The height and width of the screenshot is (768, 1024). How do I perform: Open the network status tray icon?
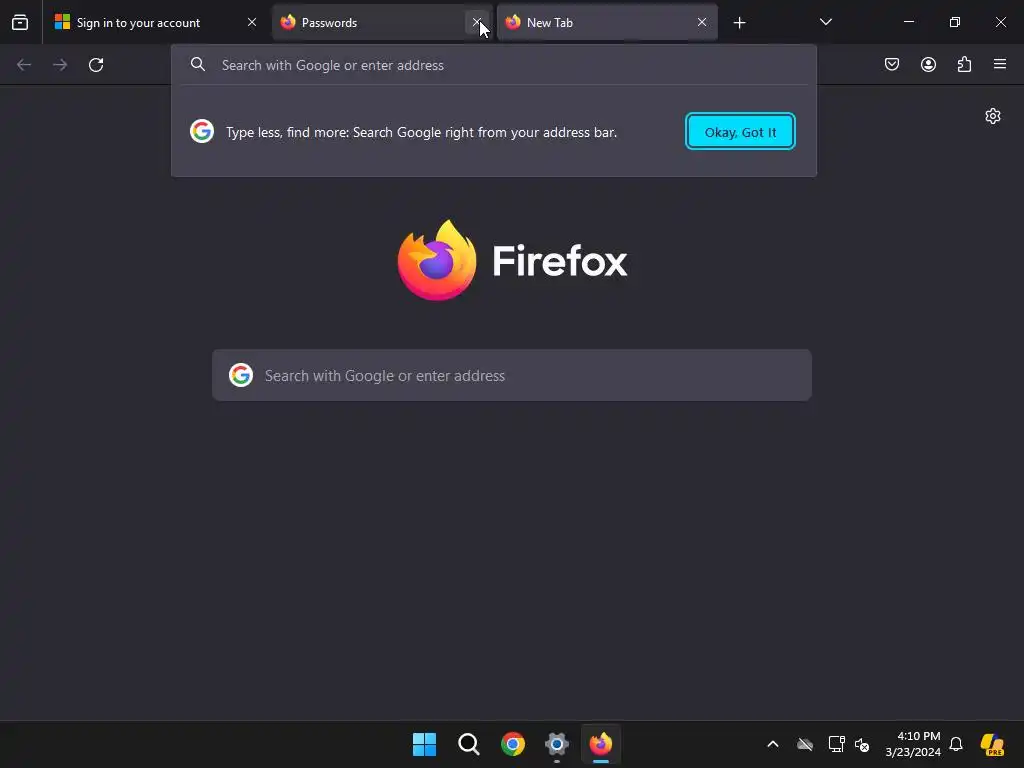click(837, 744)
